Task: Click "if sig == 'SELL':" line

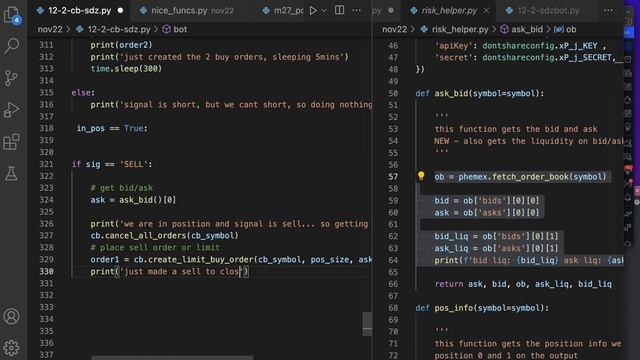Action: tap(112, 164)
